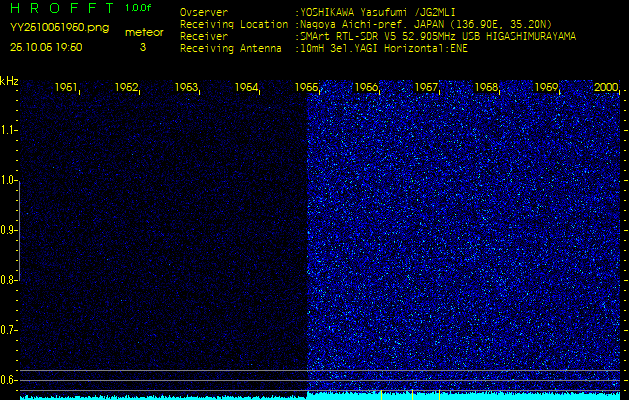Click the 1.1 kHz axis label
Image resolution: width=629 pixels, height=400 pixels.
coord(9,130)
